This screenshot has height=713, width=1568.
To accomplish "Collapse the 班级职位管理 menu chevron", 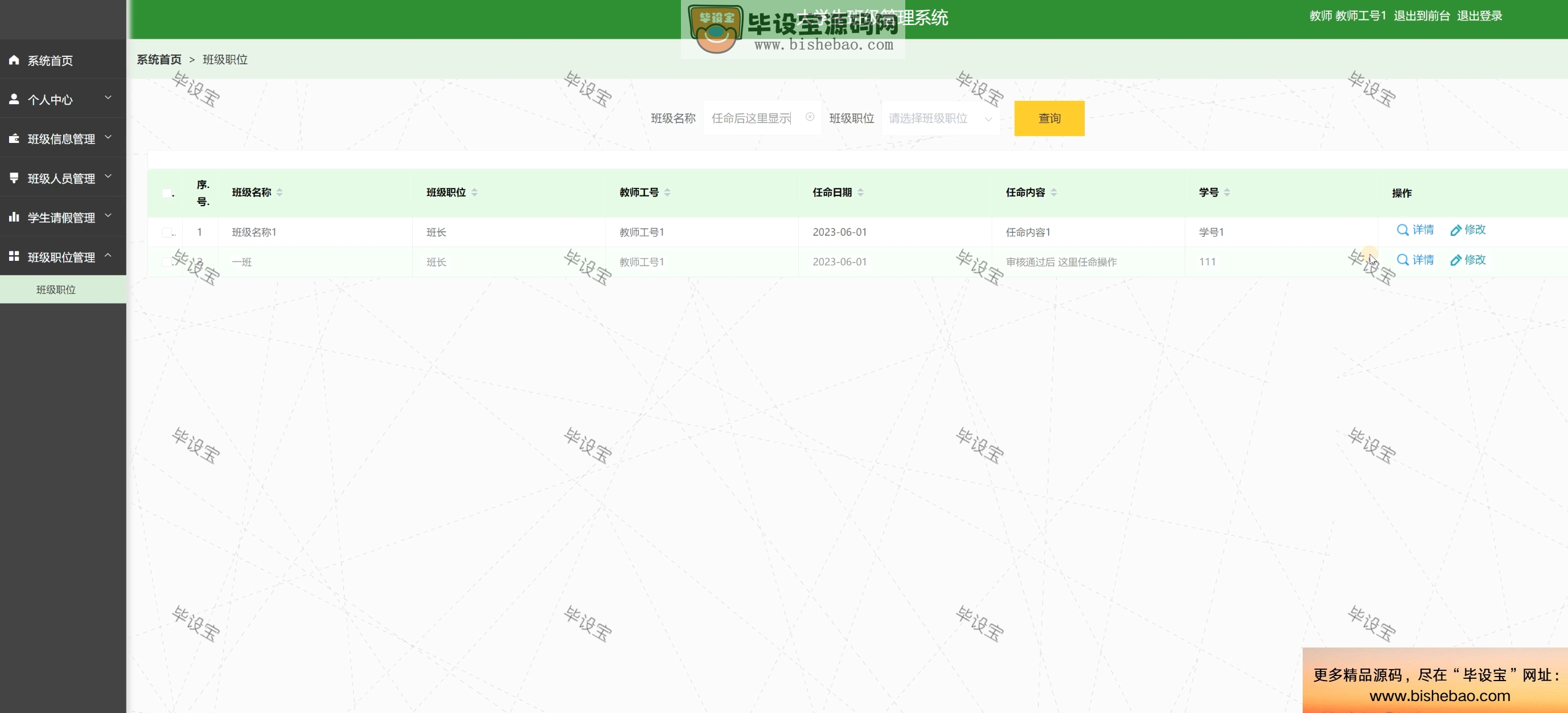I will (108, 255).
